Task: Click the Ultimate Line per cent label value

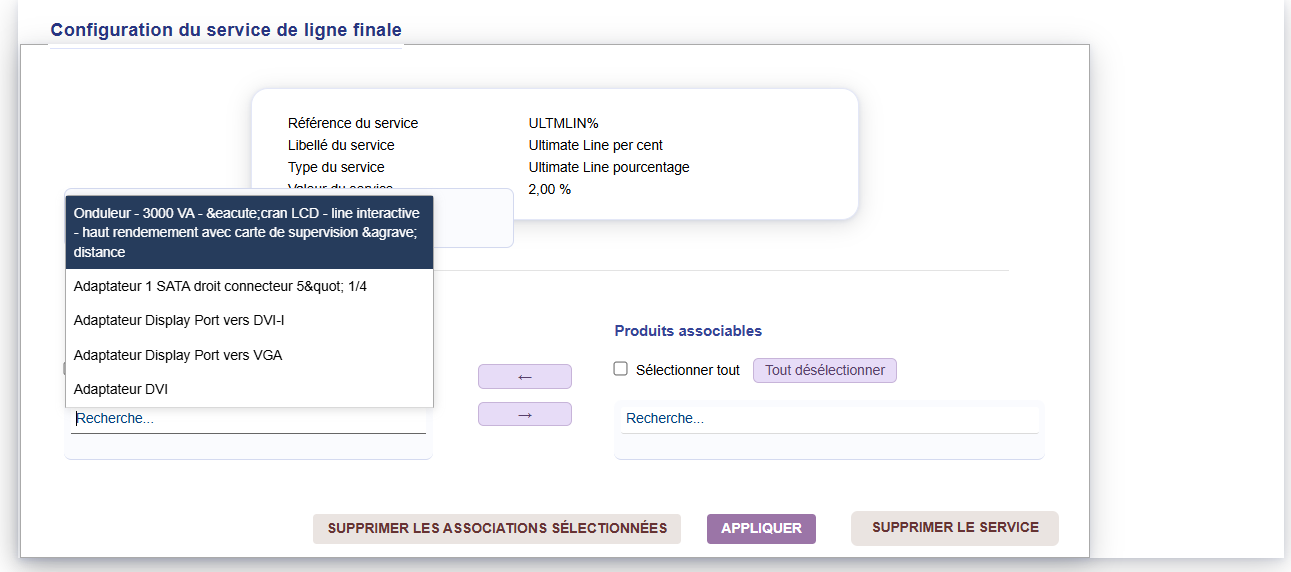Action: click(596, 145)
